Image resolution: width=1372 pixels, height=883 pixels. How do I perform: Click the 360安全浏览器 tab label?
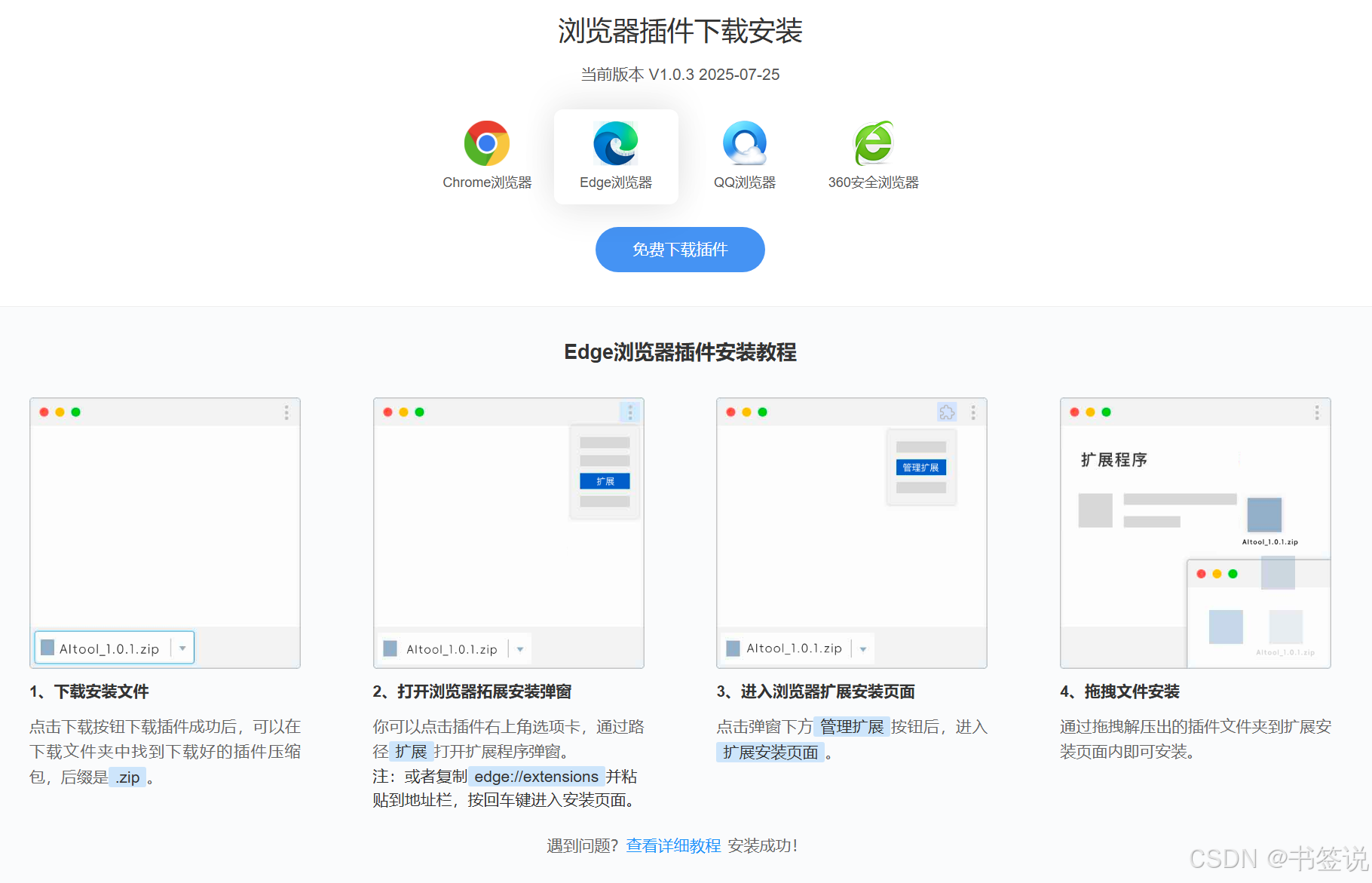pos(874,182)
